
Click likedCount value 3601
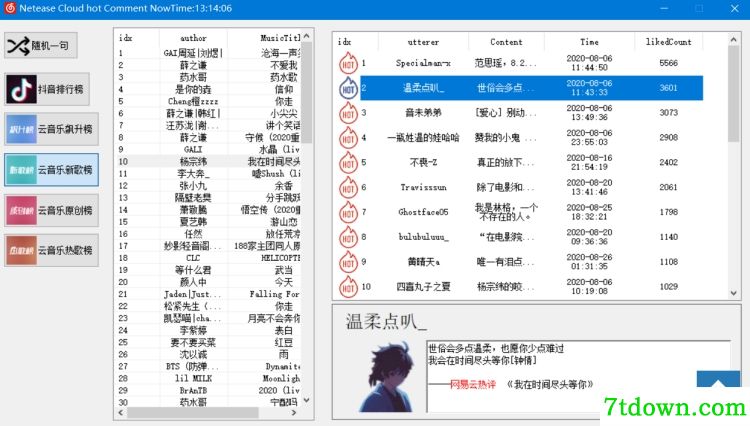(x=668, y=87)
